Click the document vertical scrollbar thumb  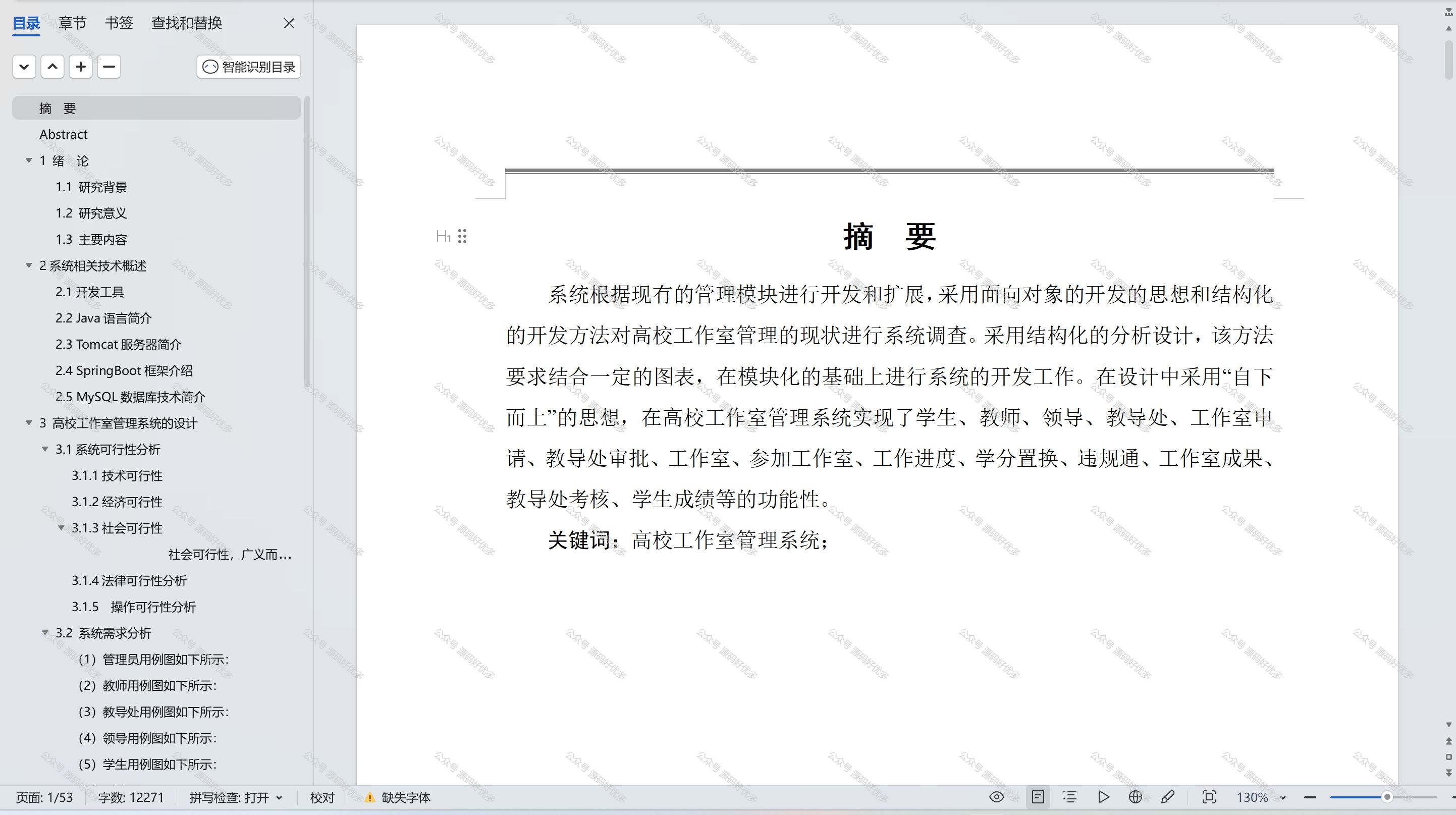point(1448,60)
